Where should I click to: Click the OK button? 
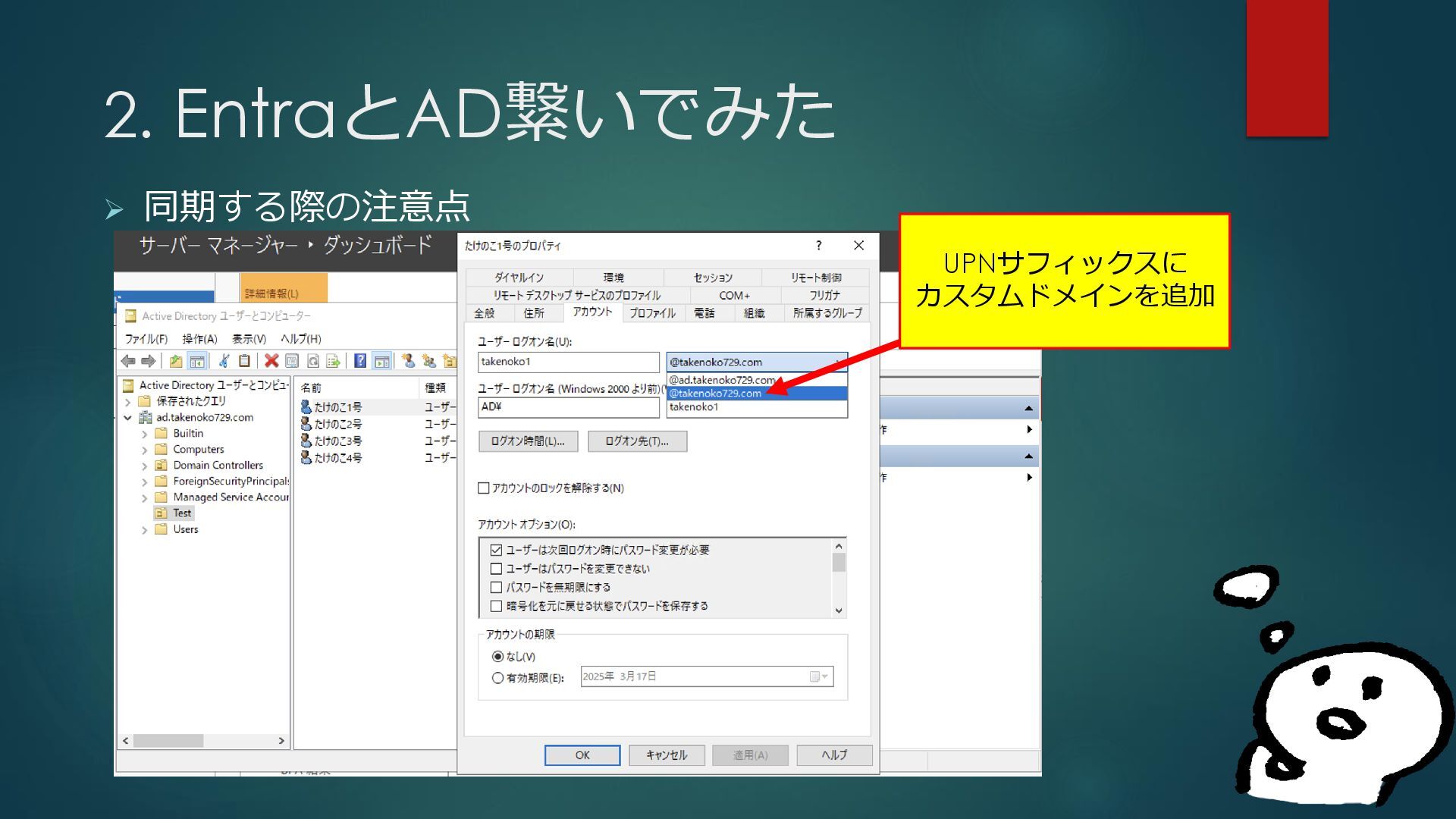(582, 755)
